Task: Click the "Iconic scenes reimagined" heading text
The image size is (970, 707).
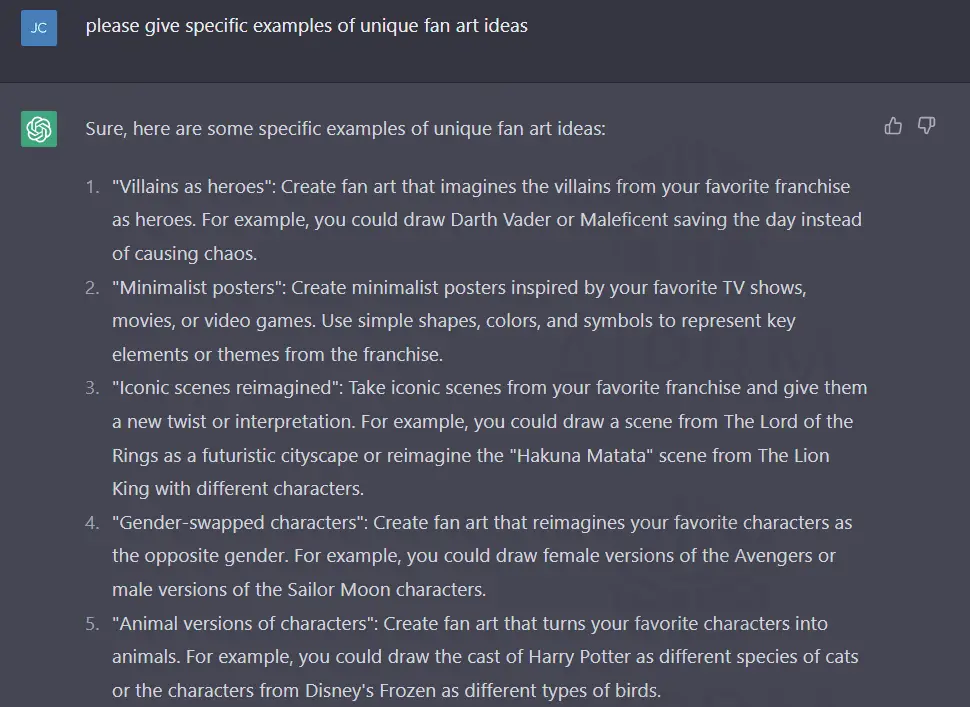Action: (x=227, y=388)
